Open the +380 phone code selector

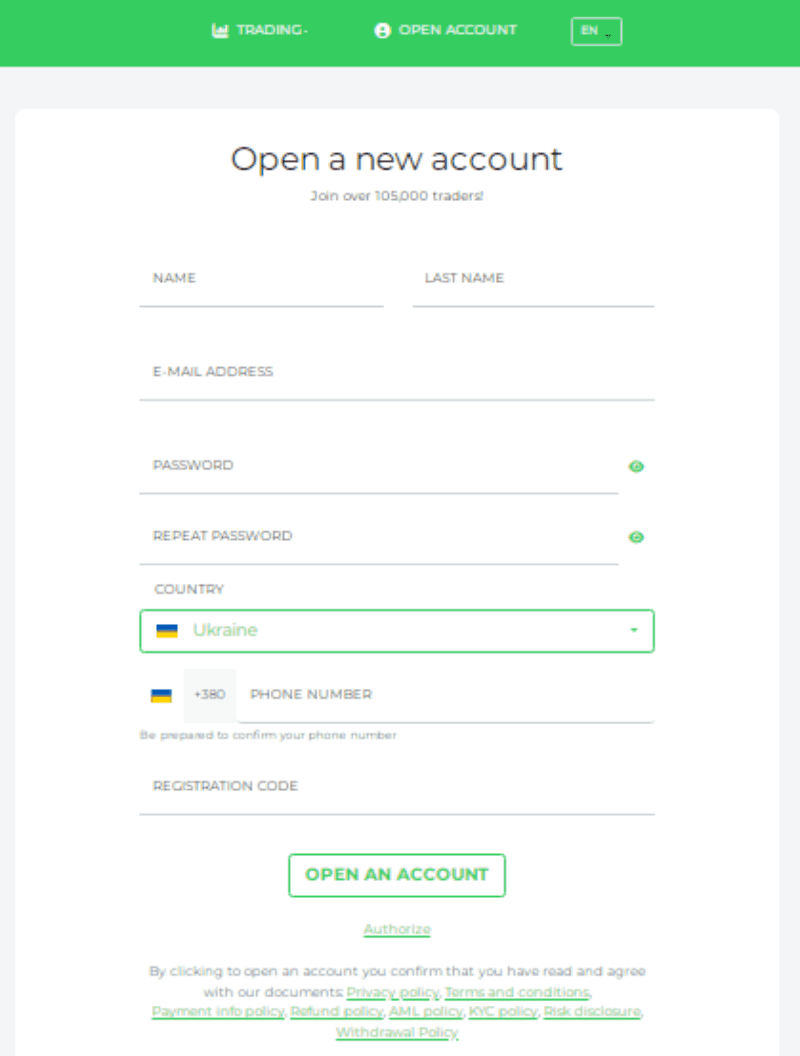pyautogui.click(x=210, y=695)
